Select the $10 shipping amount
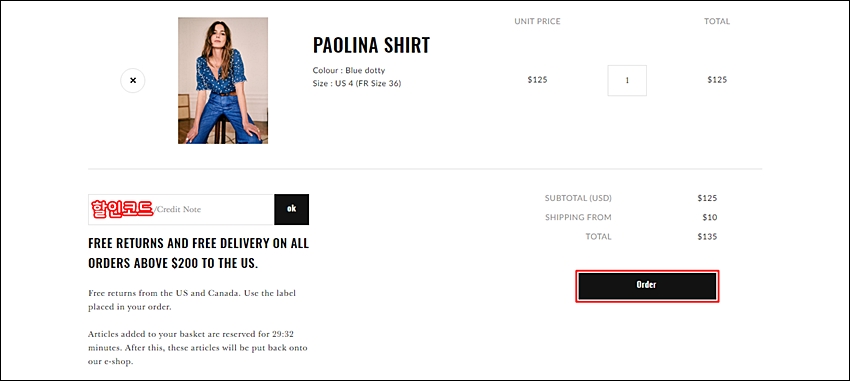This screenshot has width=850, height=381. pos(710,217)
